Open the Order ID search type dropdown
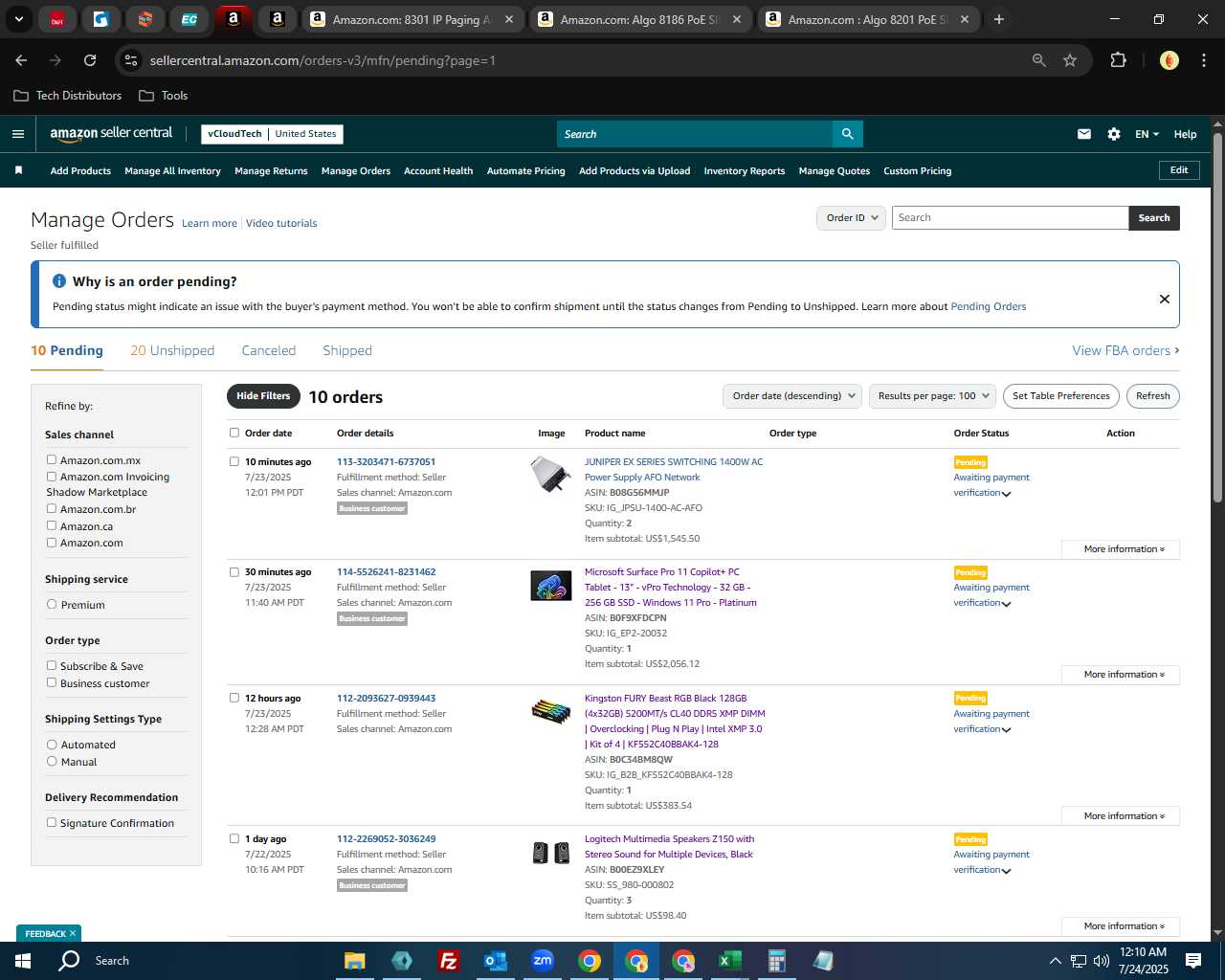The image size is (1225, 980). (x=850, y=218)
